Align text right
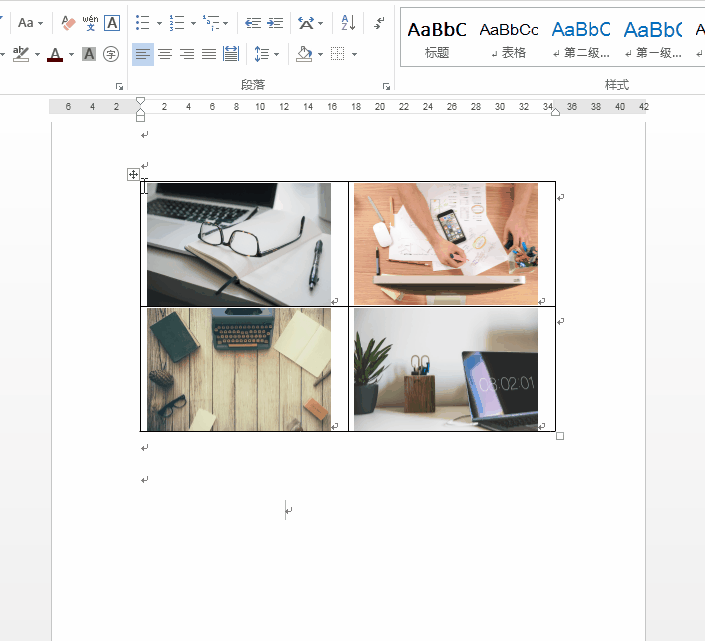Screen dimensions: 705x641 coord(187,54)
